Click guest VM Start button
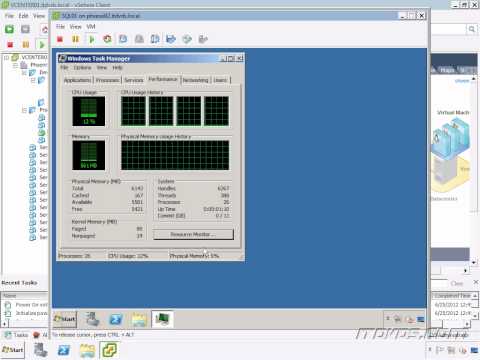Viewport: 480px width, 360px height. tap(65, 319)
